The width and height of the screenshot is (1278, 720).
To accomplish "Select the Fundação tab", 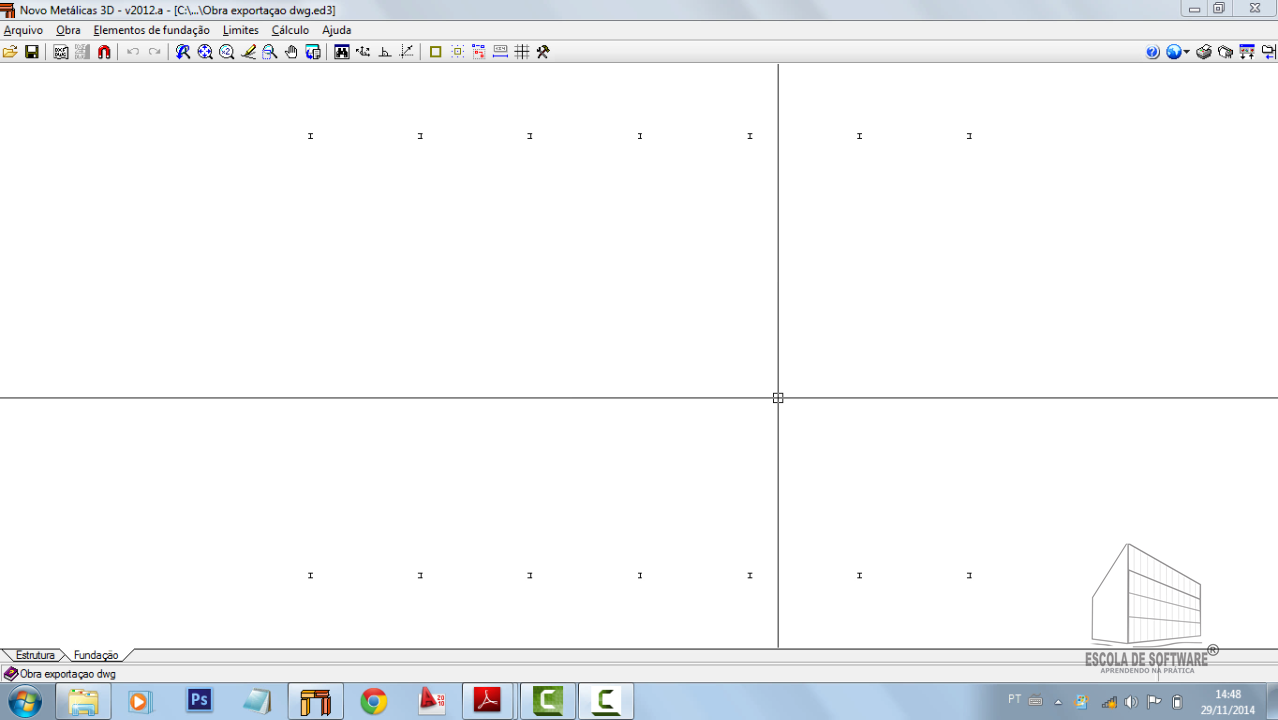I will pos(96,655).
